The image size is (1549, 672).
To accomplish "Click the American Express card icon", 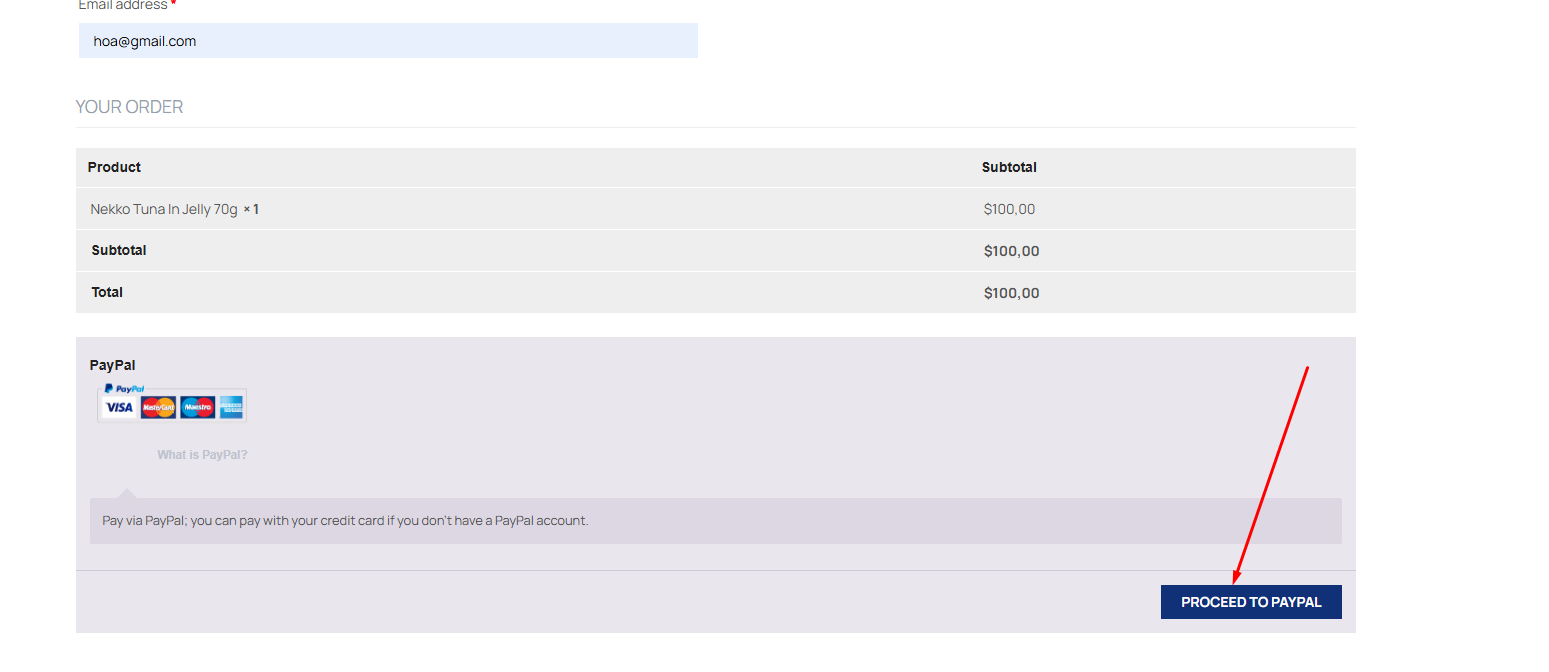I will (232, 407).
